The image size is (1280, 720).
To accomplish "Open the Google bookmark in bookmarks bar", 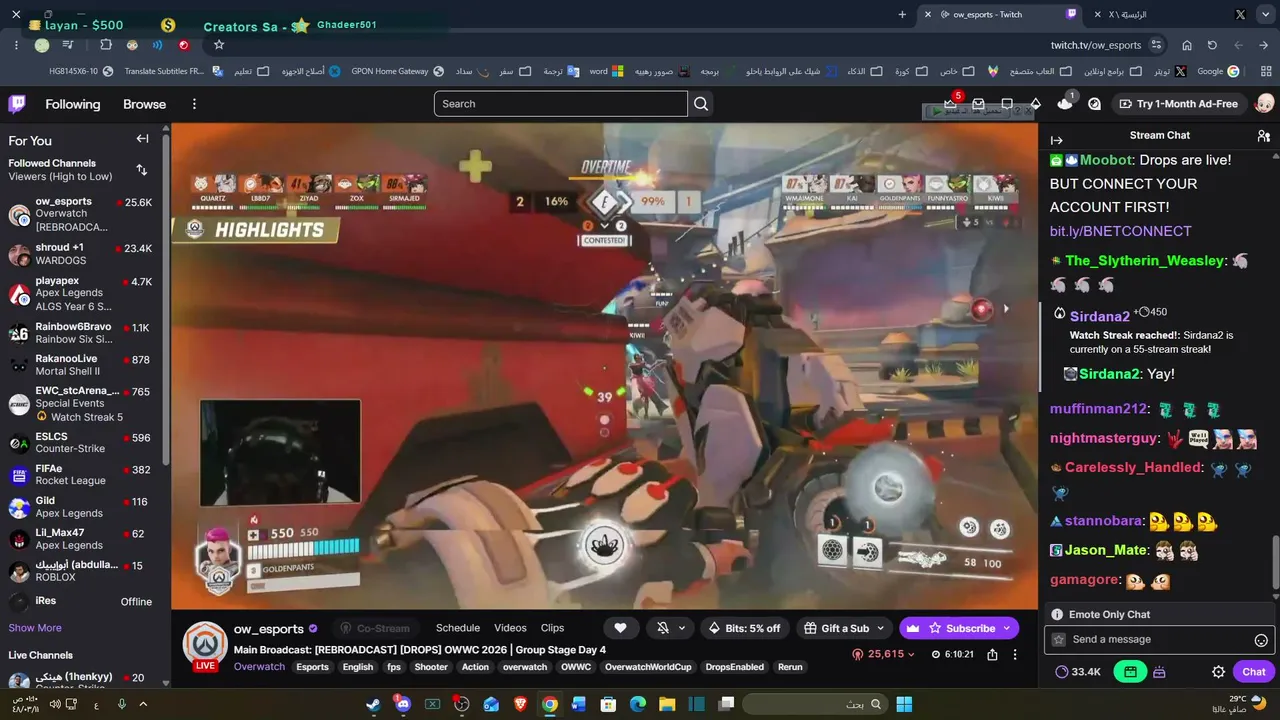I will [x=1218, y=71].
